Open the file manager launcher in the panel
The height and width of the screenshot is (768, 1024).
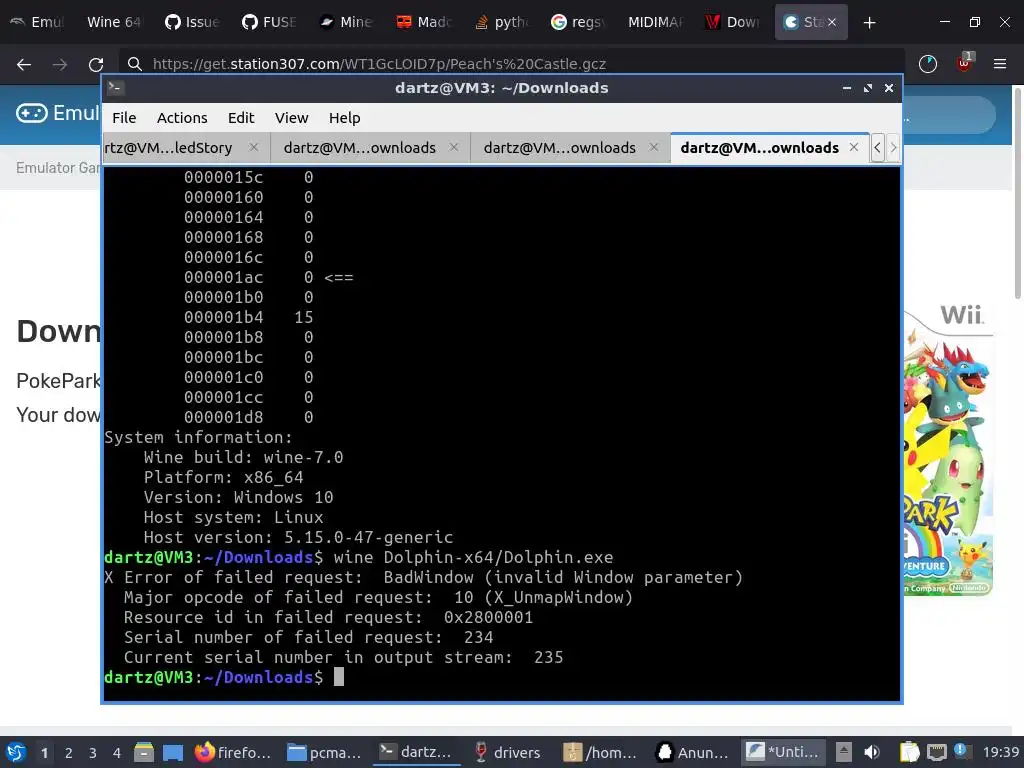point(144,752)
